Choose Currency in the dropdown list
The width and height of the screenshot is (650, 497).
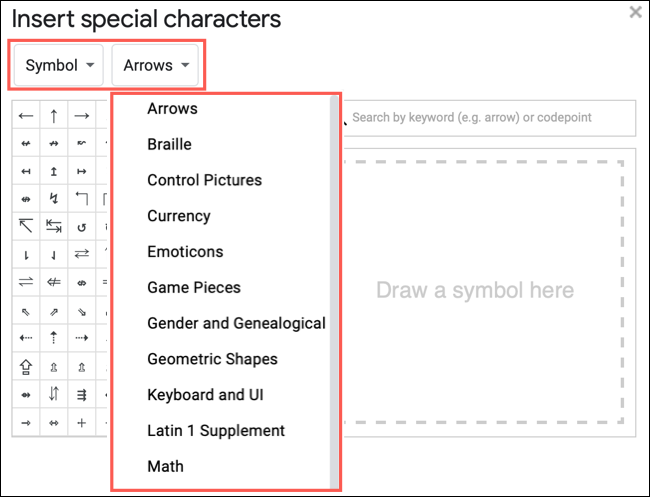(x=178, y=216)
